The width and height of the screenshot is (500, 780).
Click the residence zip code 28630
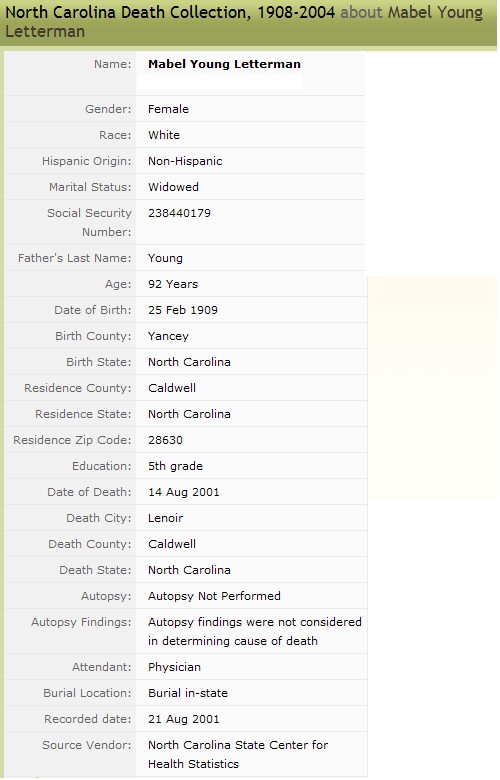tap(165, 440)
